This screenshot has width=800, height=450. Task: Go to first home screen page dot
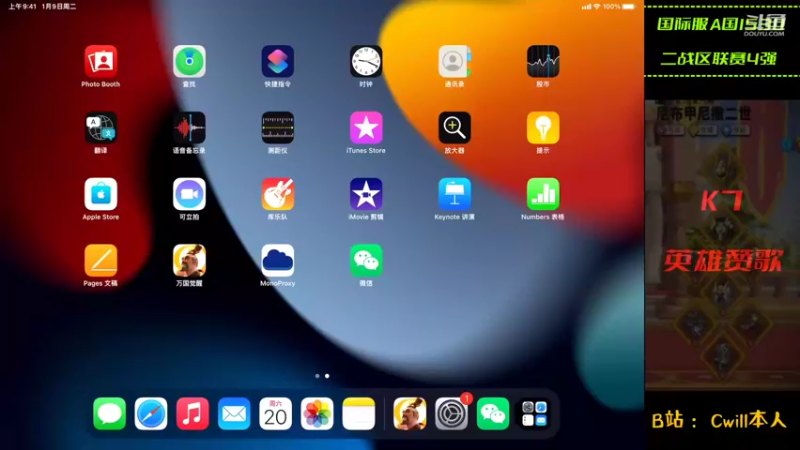coord(317,376)
